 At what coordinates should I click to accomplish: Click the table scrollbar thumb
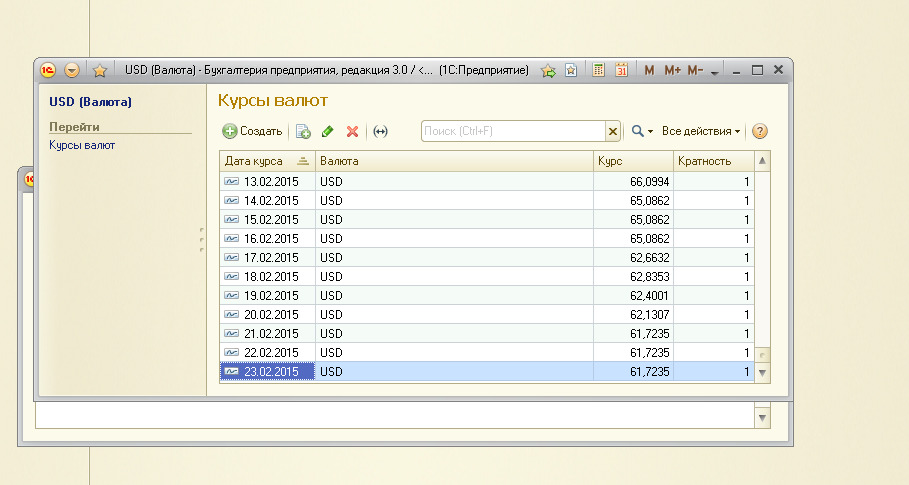[762, 355]
